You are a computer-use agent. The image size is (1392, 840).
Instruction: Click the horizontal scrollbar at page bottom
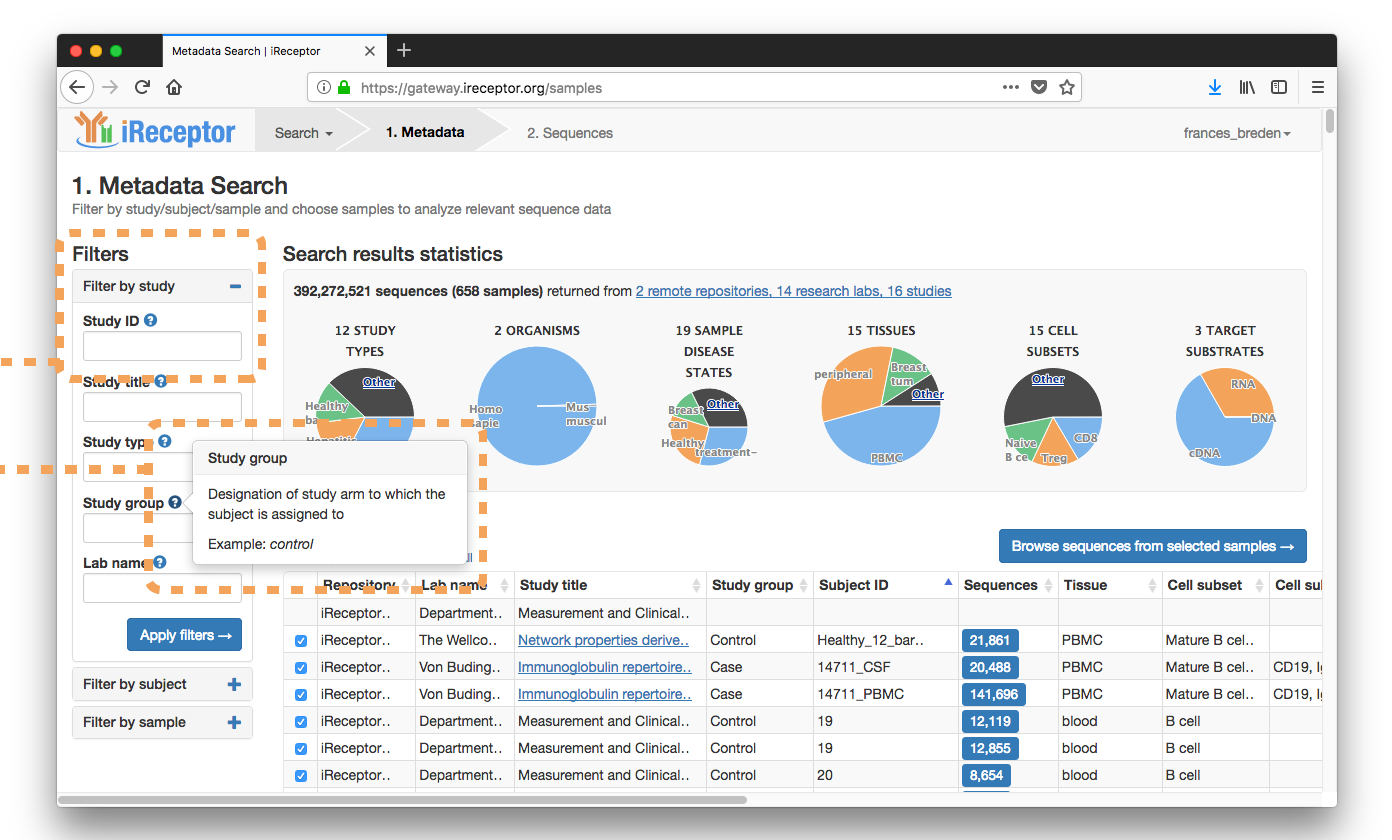[403, 800]
